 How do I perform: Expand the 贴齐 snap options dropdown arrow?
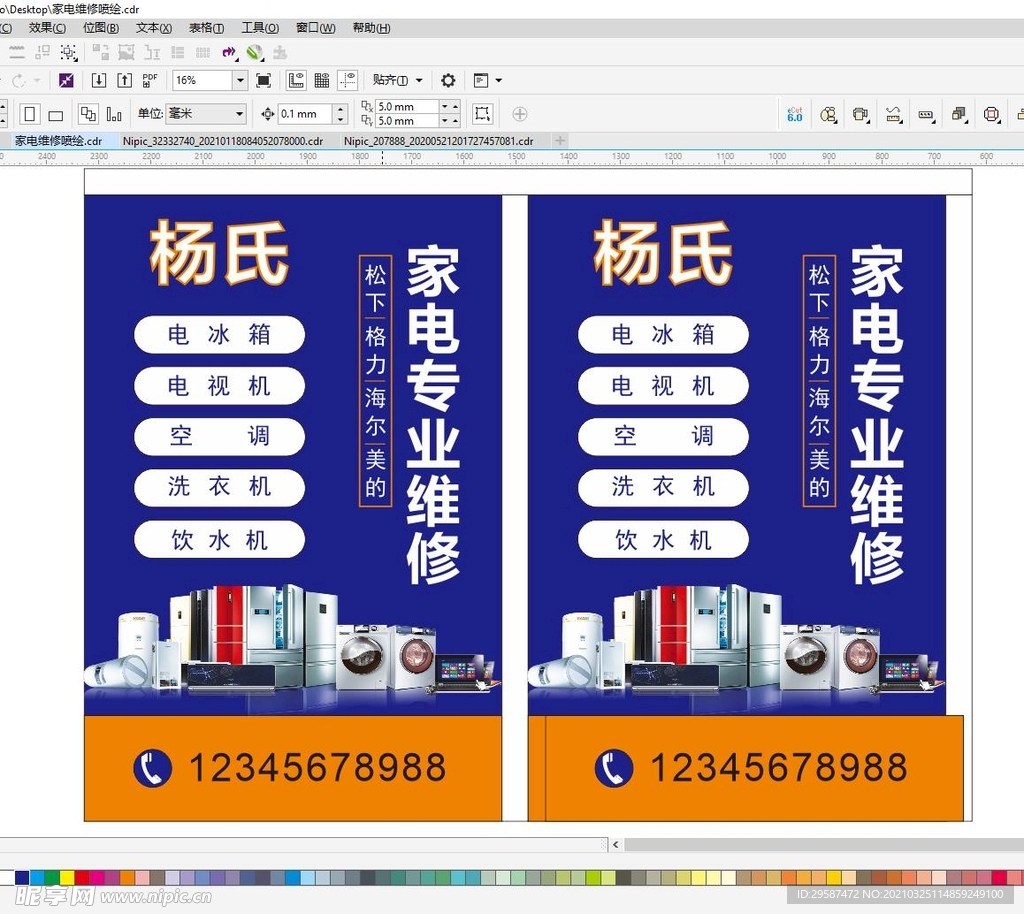pos(419,80)
